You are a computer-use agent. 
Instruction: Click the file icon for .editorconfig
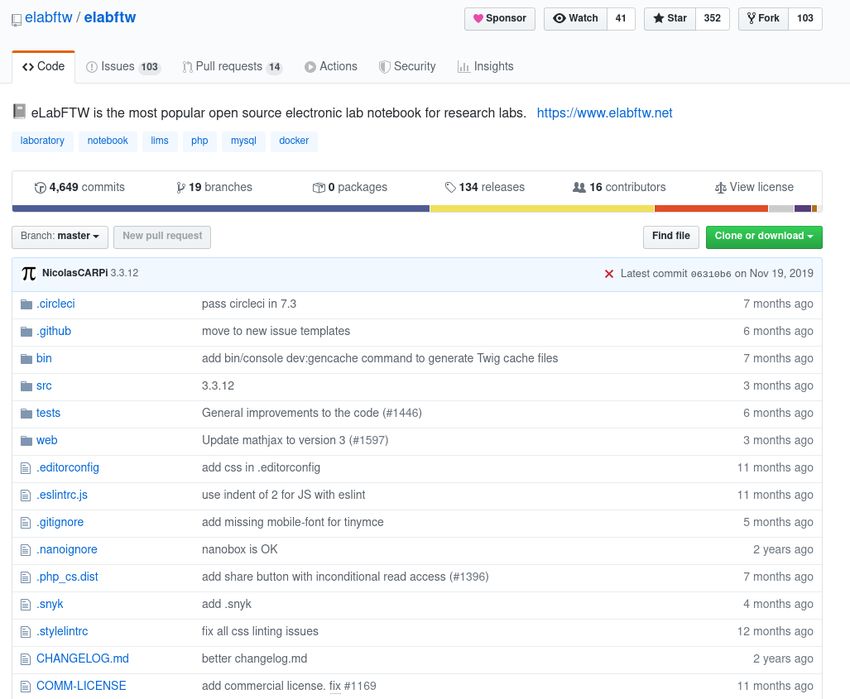[x=25, y=468]
